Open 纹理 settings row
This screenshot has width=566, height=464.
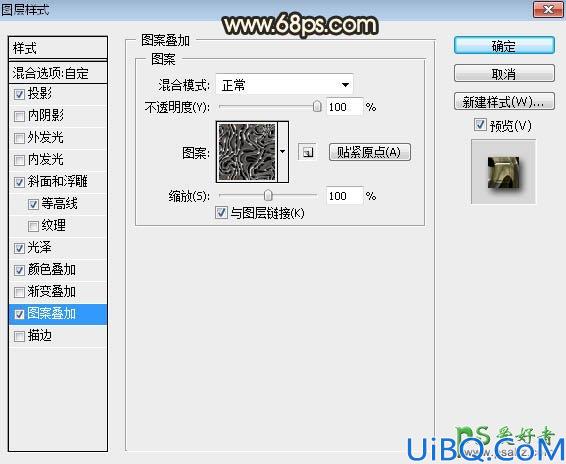click(x=58, y=226)
